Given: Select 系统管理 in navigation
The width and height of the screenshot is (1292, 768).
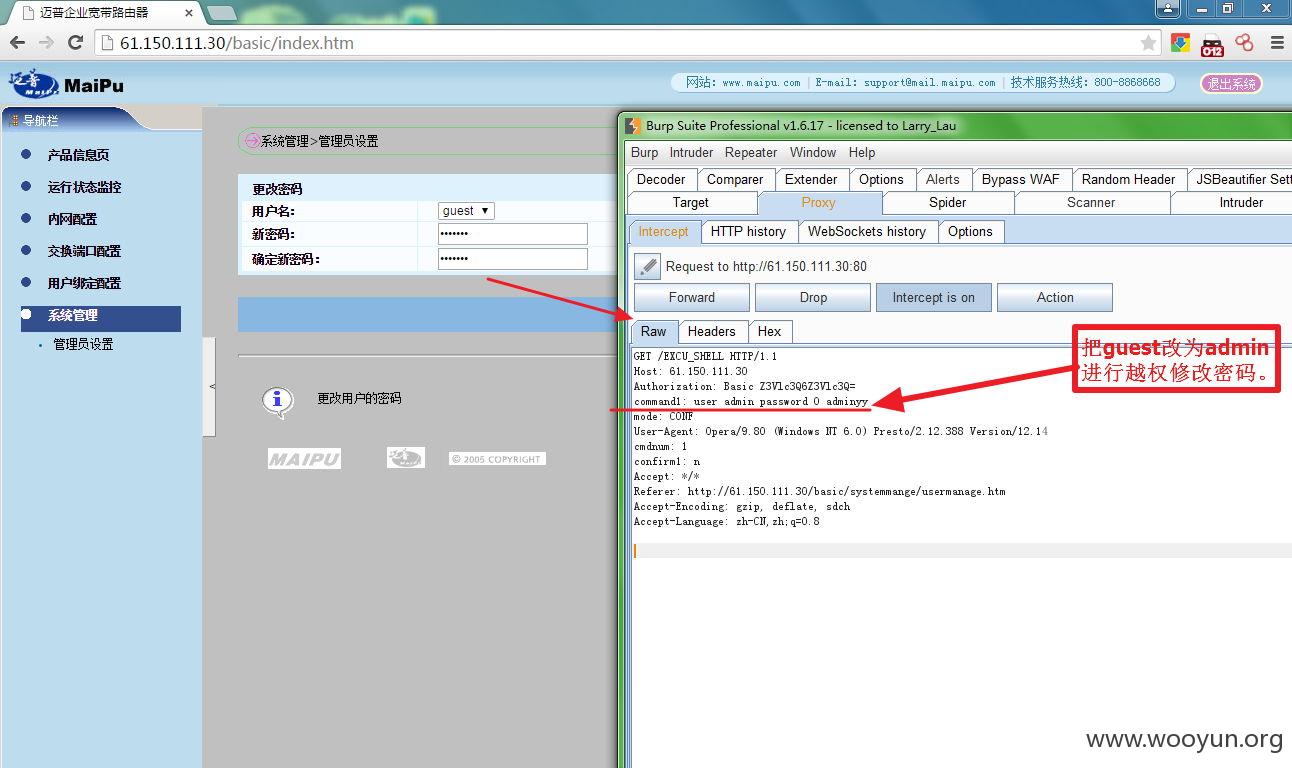Looking at the screenshot, I should coord(101,317).
